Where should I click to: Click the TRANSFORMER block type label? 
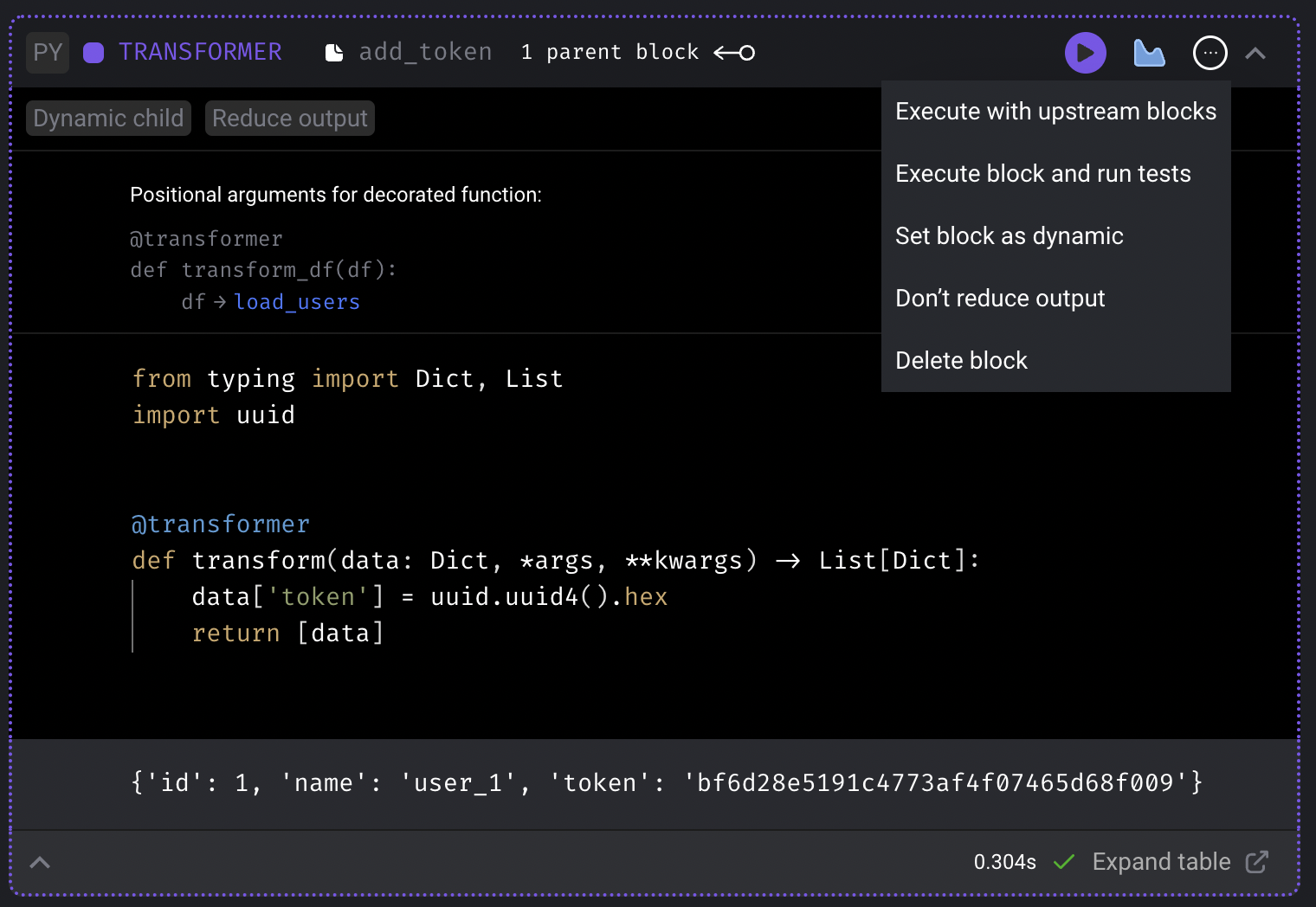[200, 52]
